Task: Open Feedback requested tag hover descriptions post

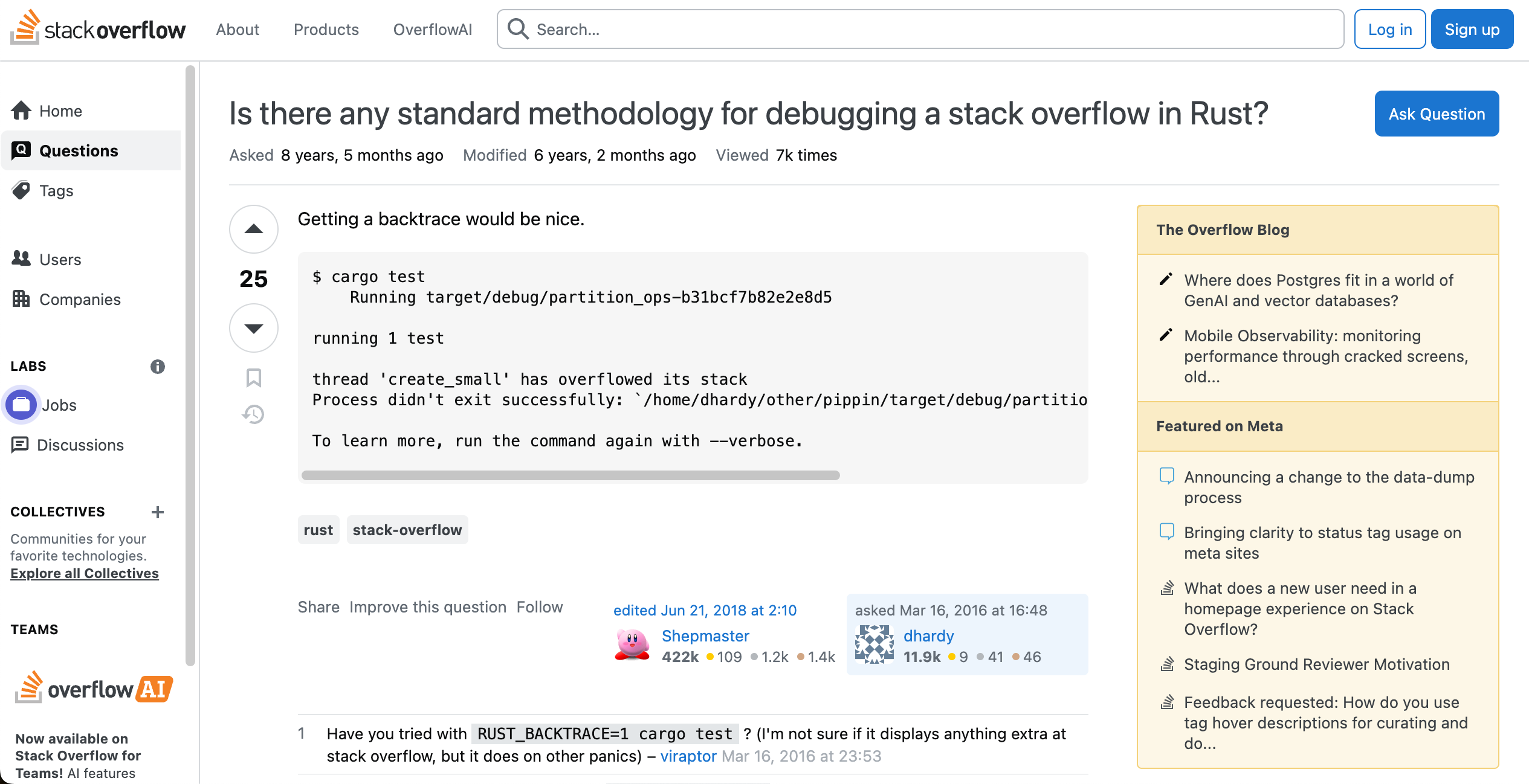Action: pos(1326,723)
